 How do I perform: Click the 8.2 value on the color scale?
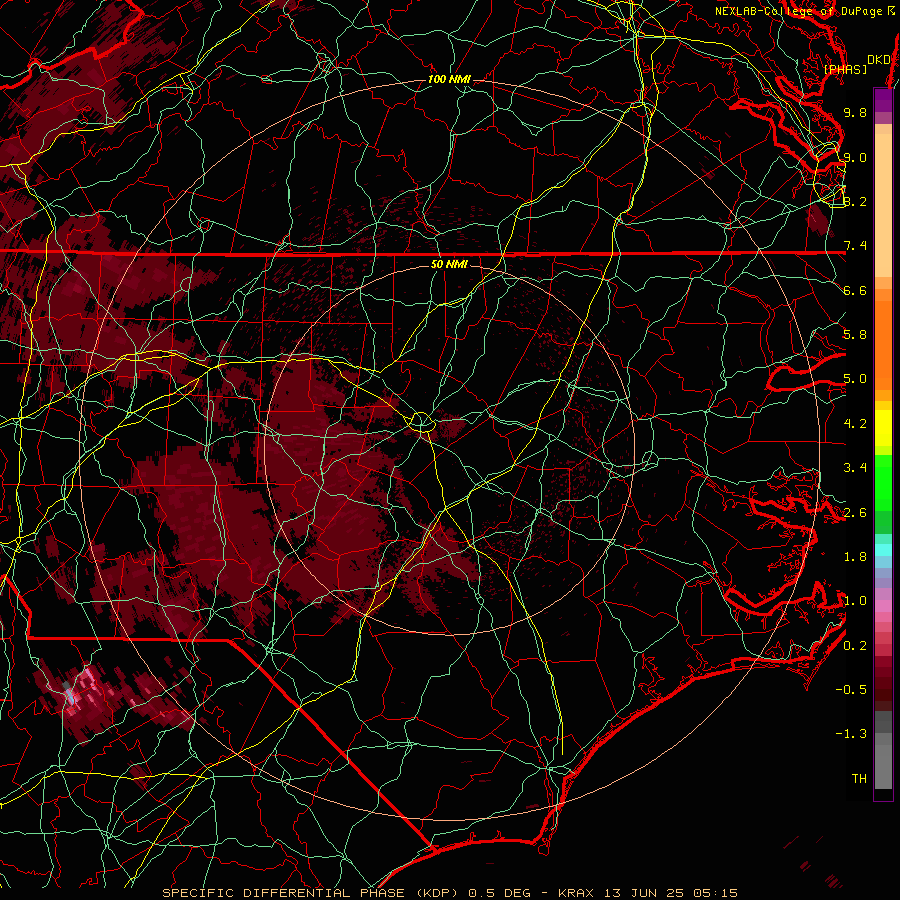855,201
